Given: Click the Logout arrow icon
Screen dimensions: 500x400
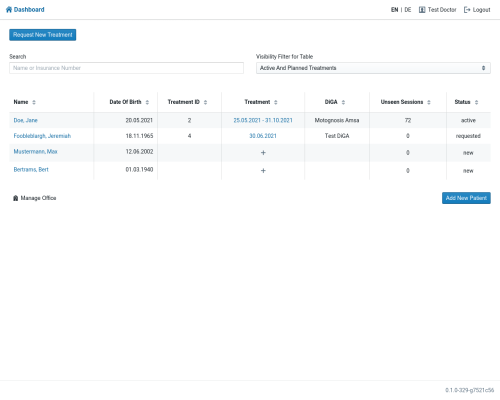Looking at the screenshot, I should [x=467, y=10].
